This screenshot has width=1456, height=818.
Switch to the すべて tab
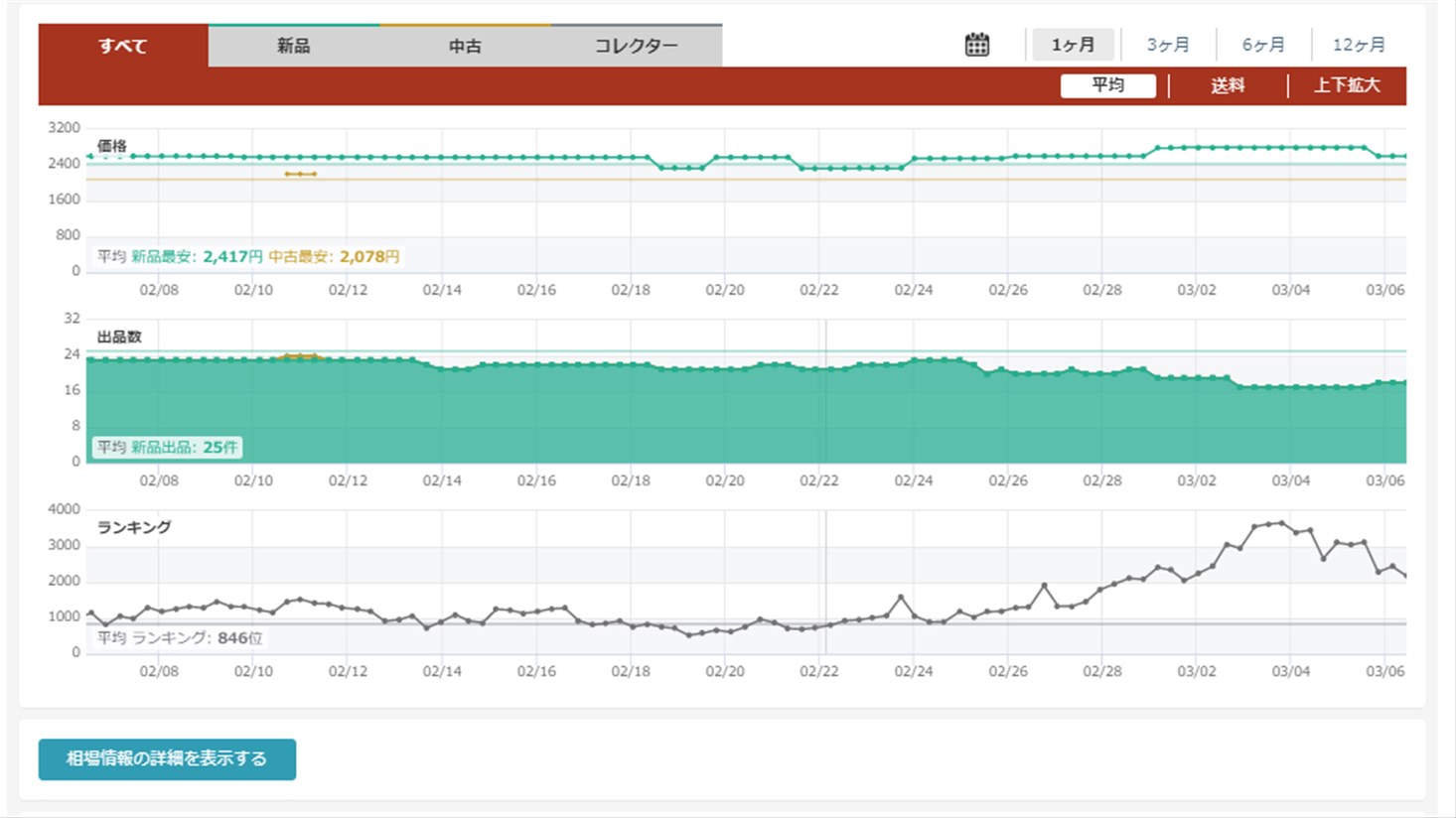(x=123, y=46)
